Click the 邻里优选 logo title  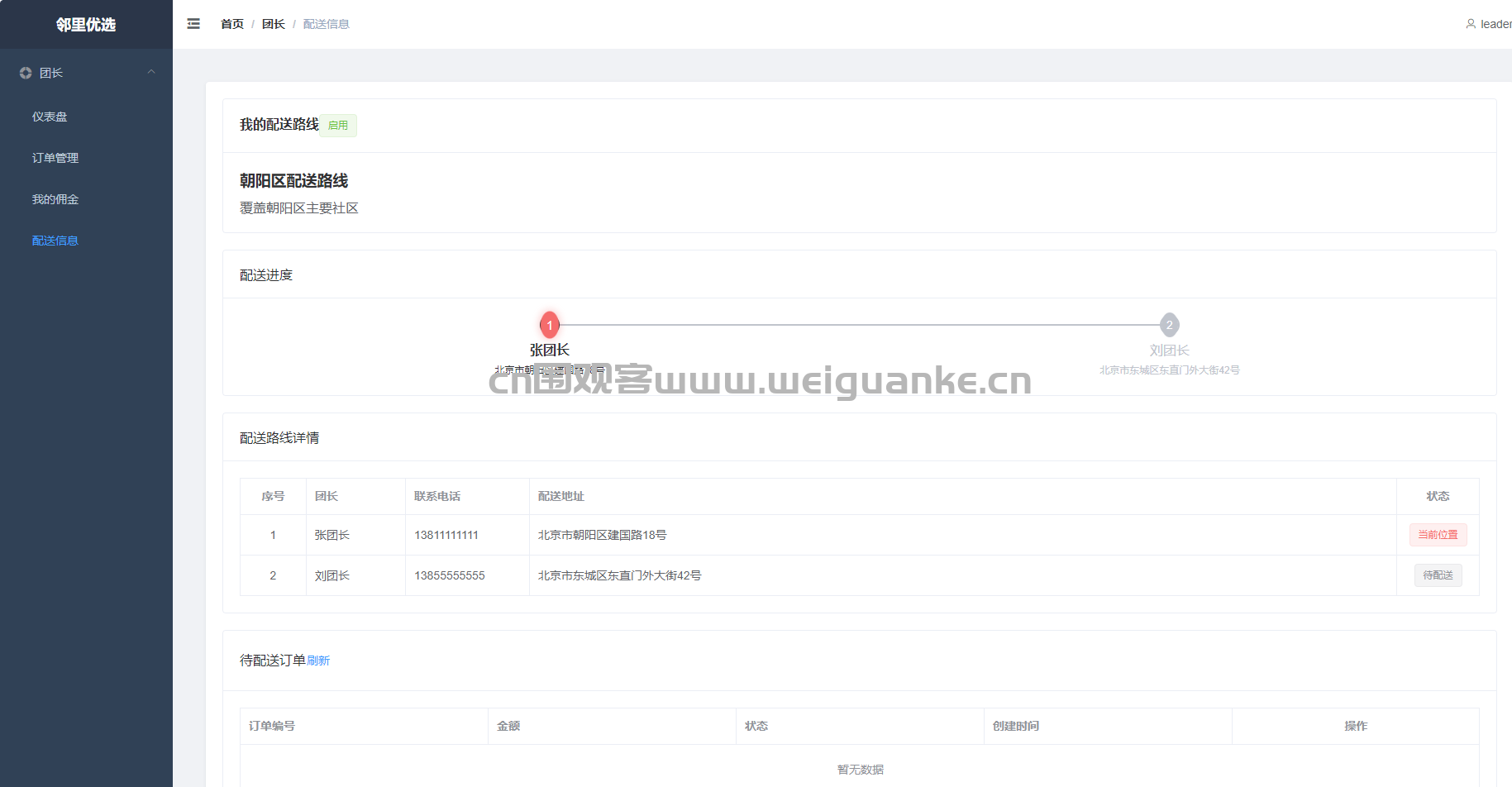[x=86, y=25]
